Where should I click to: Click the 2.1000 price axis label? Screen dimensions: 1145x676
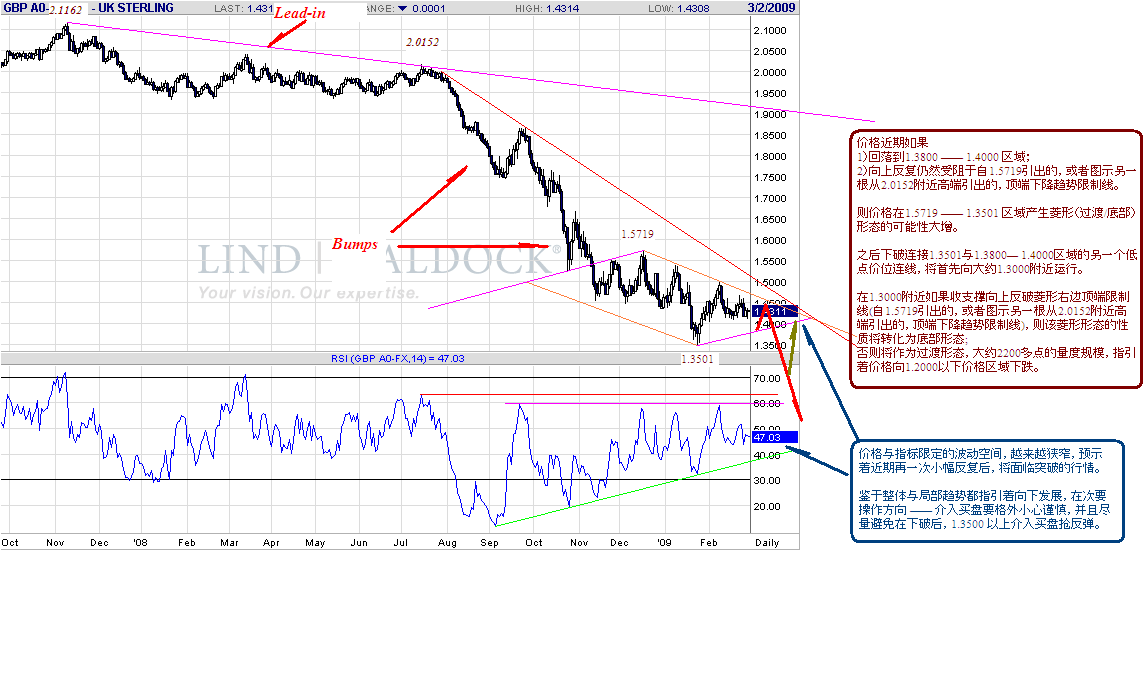770,31
